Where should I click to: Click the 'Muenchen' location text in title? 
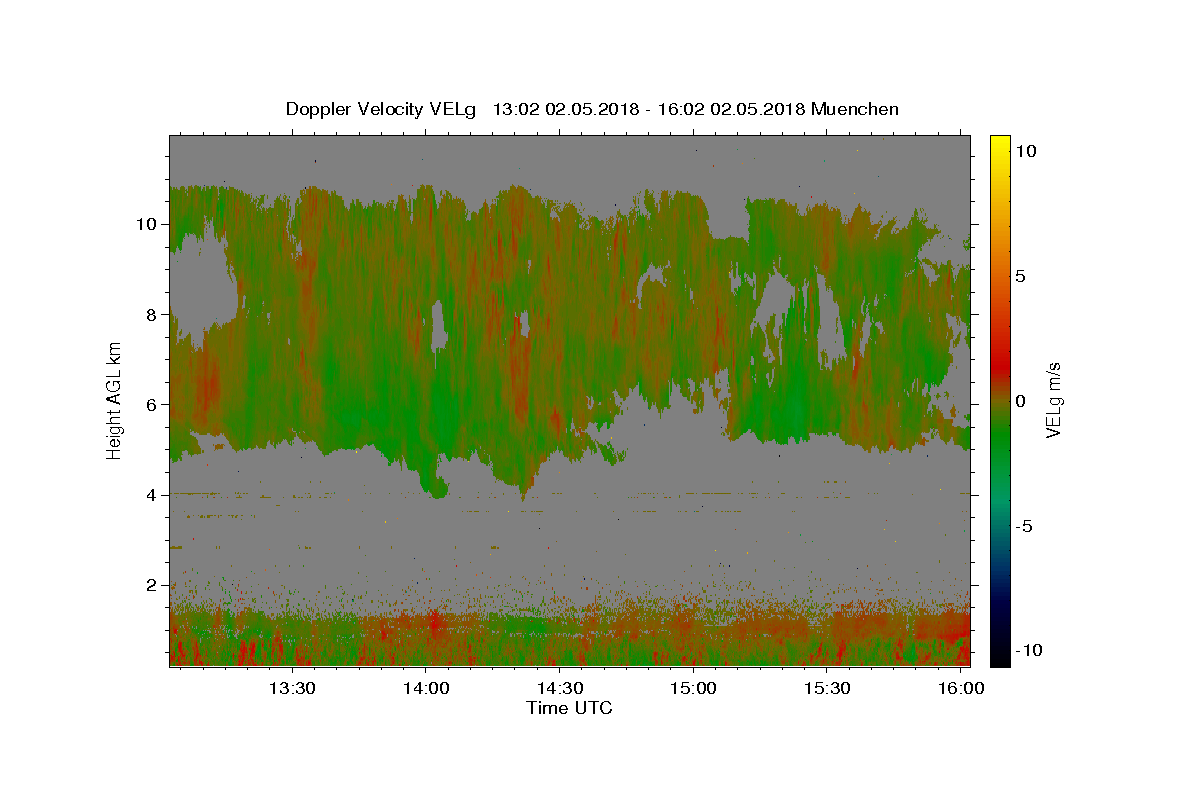[854, 109]
